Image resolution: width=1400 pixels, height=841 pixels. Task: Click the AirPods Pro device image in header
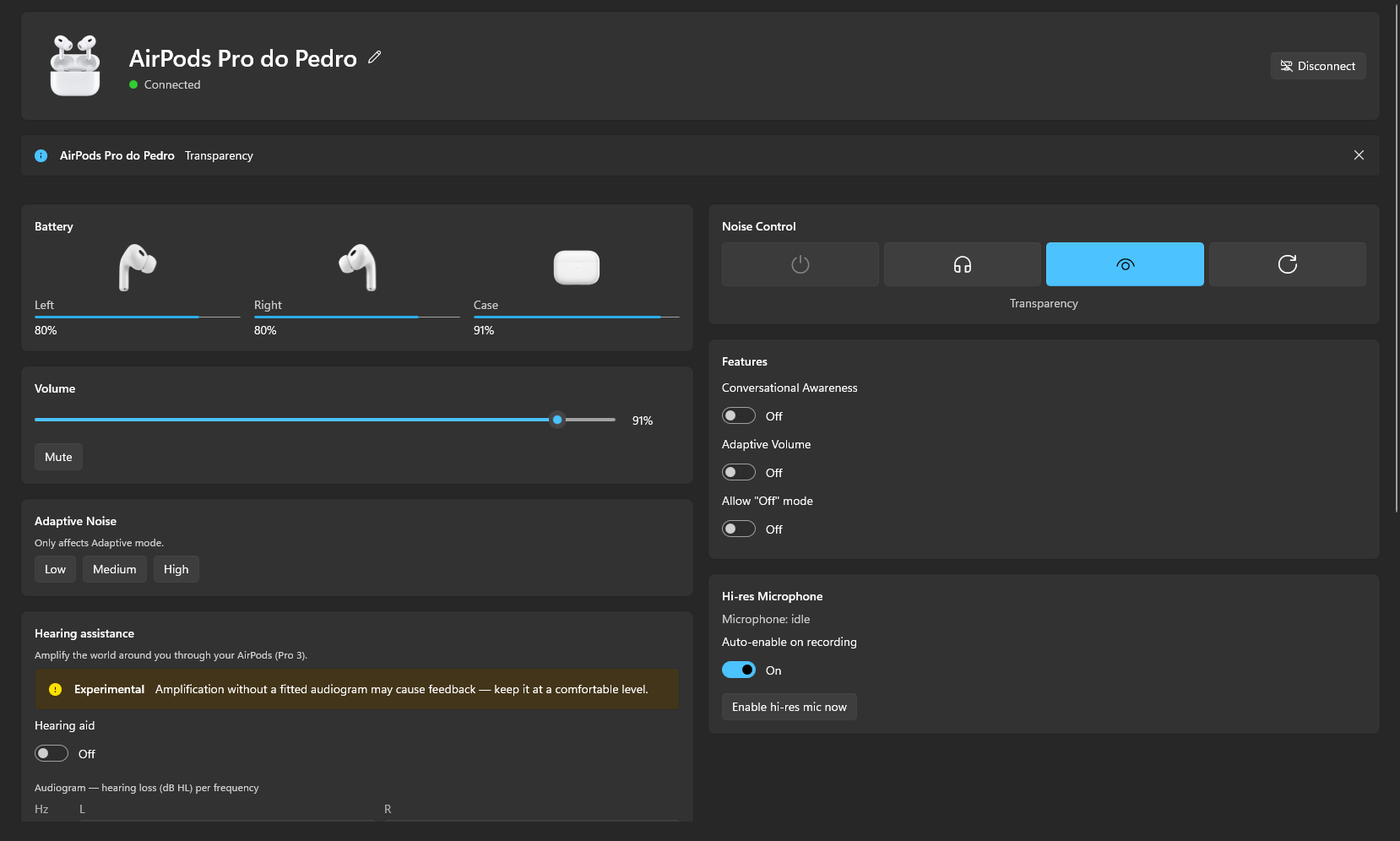(x=75, y=65)
